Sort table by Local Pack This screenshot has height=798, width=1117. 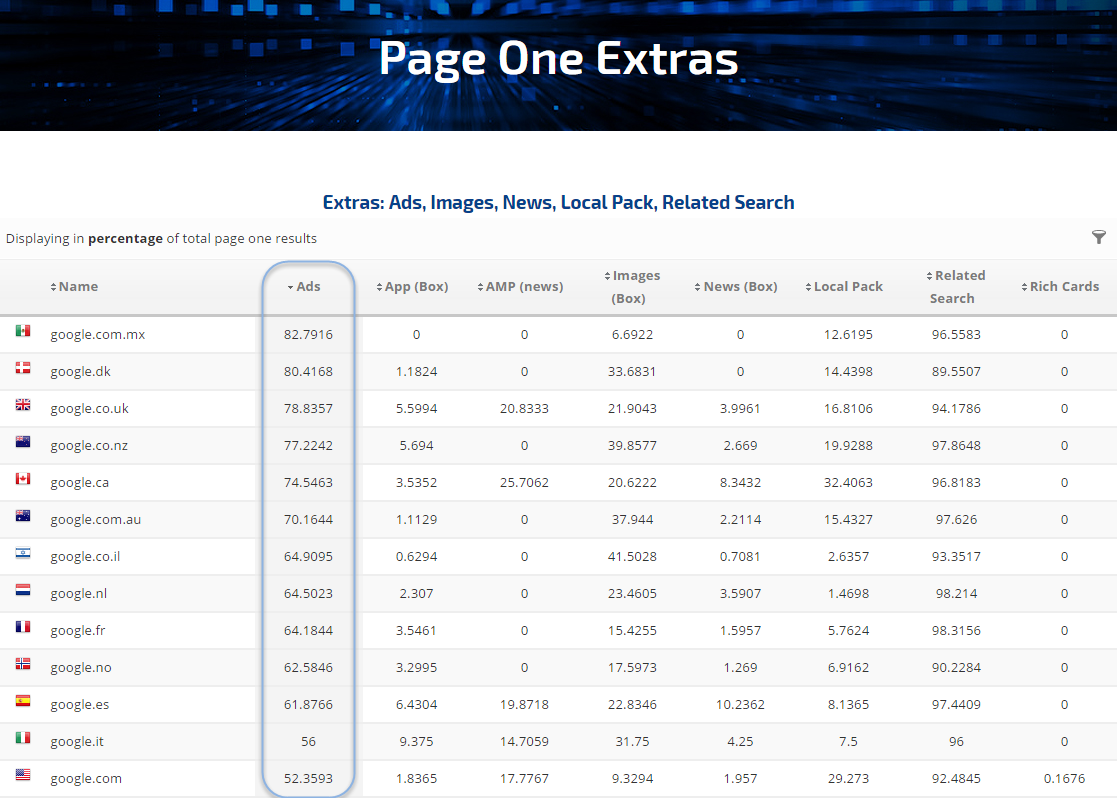847,287
